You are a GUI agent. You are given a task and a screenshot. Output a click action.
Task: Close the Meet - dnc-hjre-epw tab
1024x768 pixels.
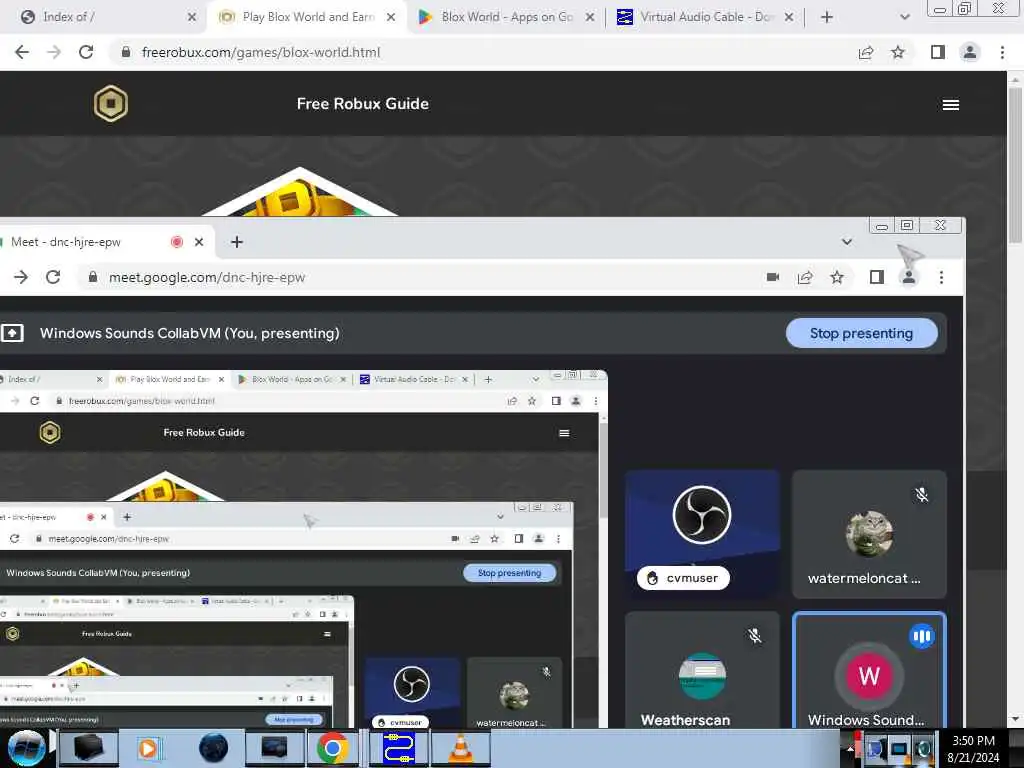tap(199, 242)
